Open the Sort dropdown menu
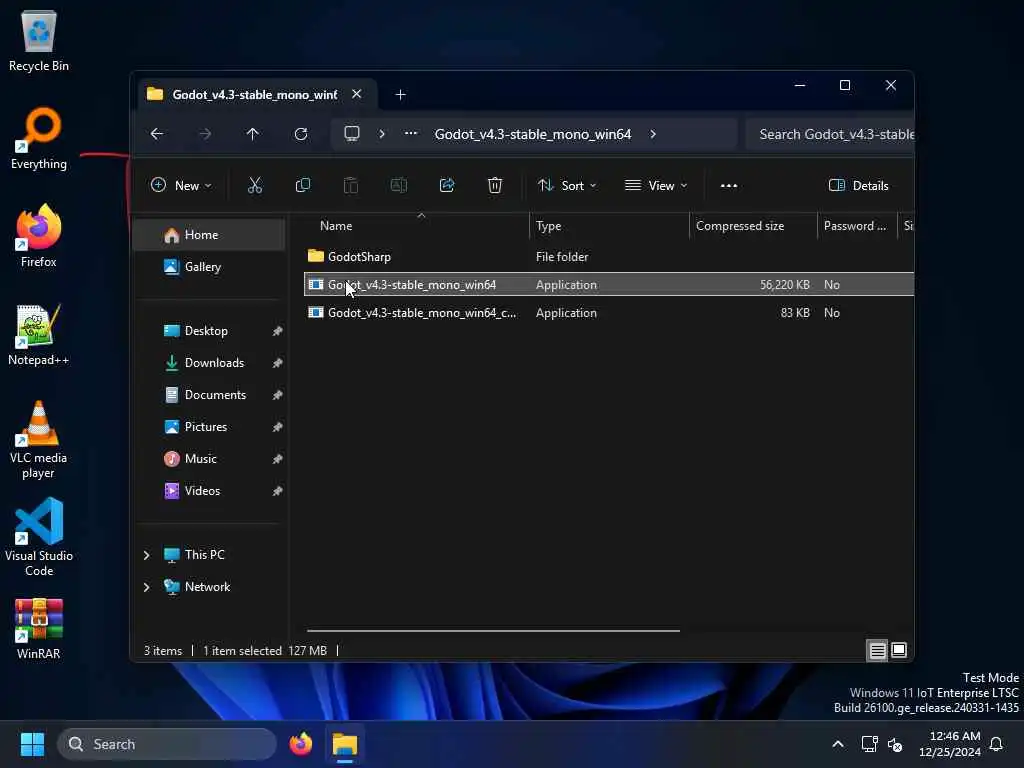Viewport: 1024px width, 768px height. coord(566,185)
